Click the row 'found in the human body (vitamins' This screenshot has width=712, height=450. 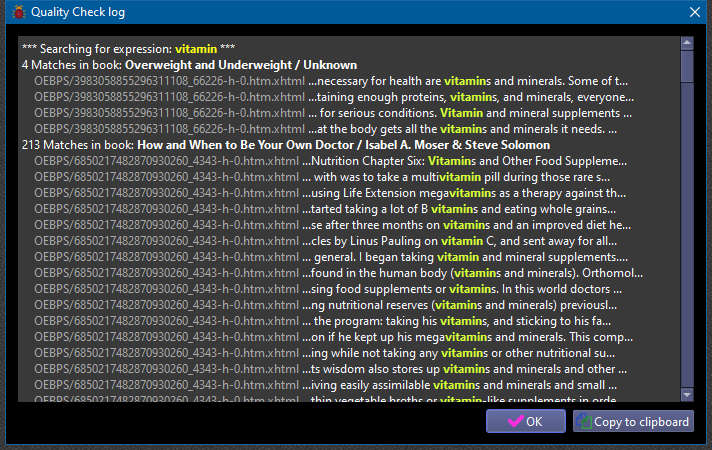pyautogui.click(x=339, y=273)
